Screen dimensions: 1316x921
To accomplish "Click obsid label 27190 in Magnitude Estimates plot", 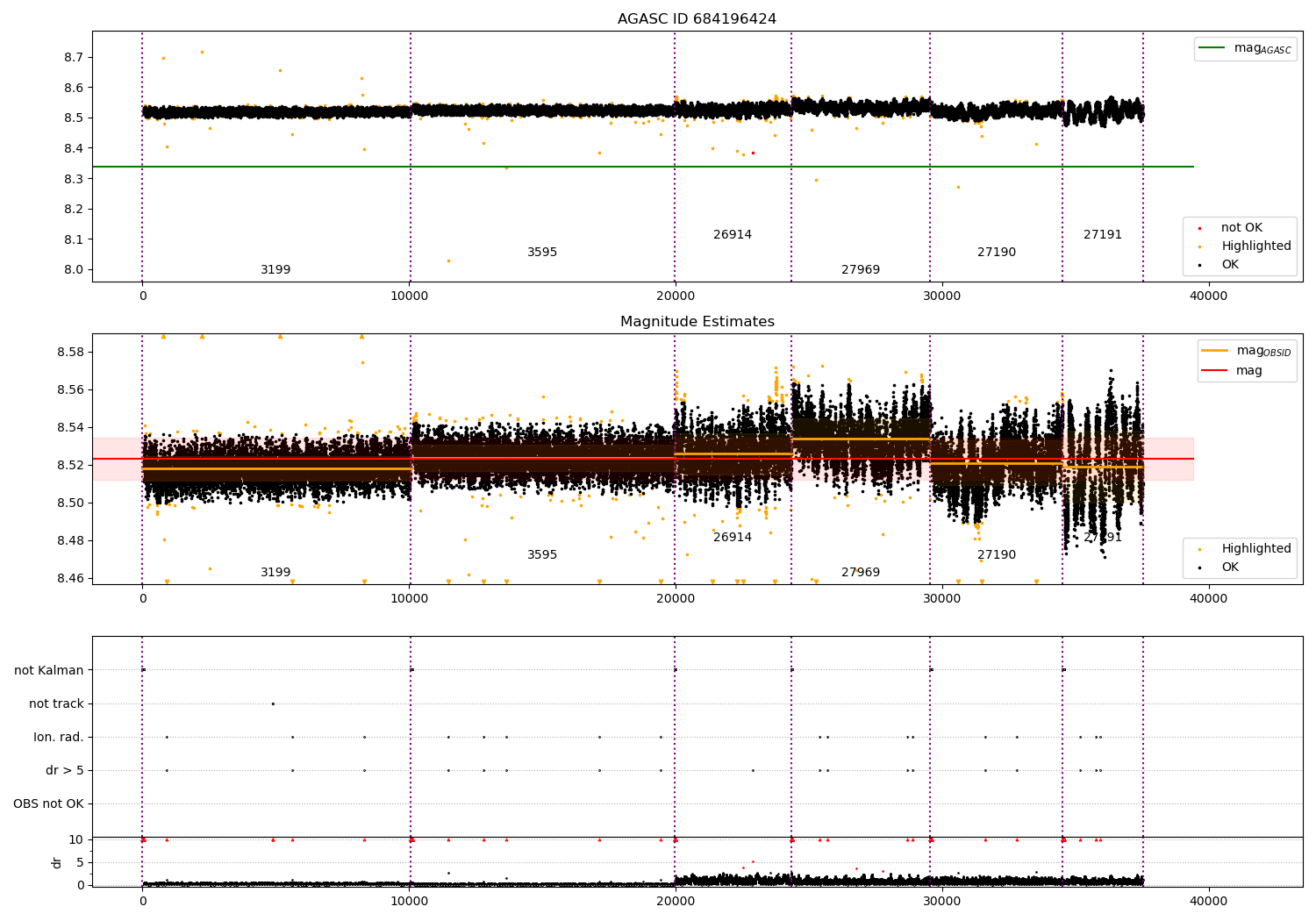I will pyautogui.click(x=997, y=555).
